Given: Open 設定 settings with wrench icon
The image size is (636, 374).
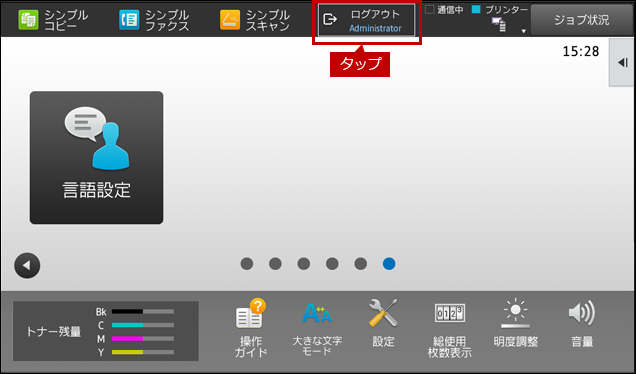Looking at the screenshot, I should [x=383, y=323].
